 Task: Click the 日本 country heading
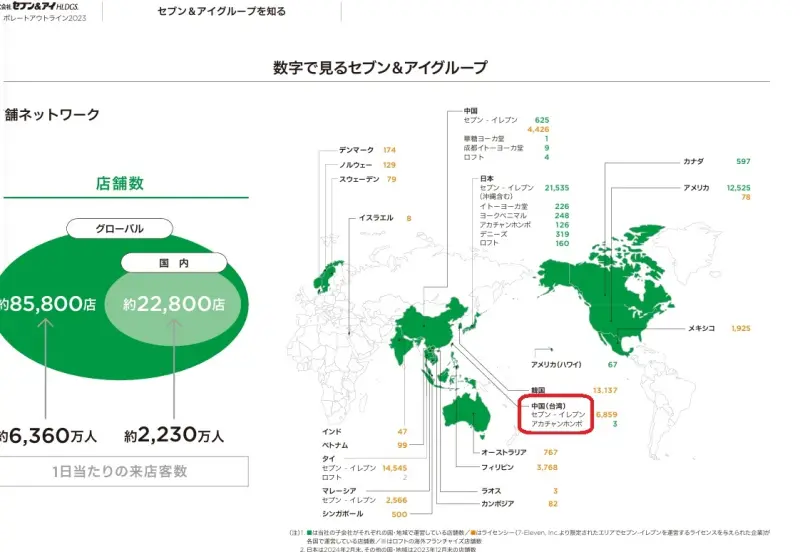click(487, 179)
